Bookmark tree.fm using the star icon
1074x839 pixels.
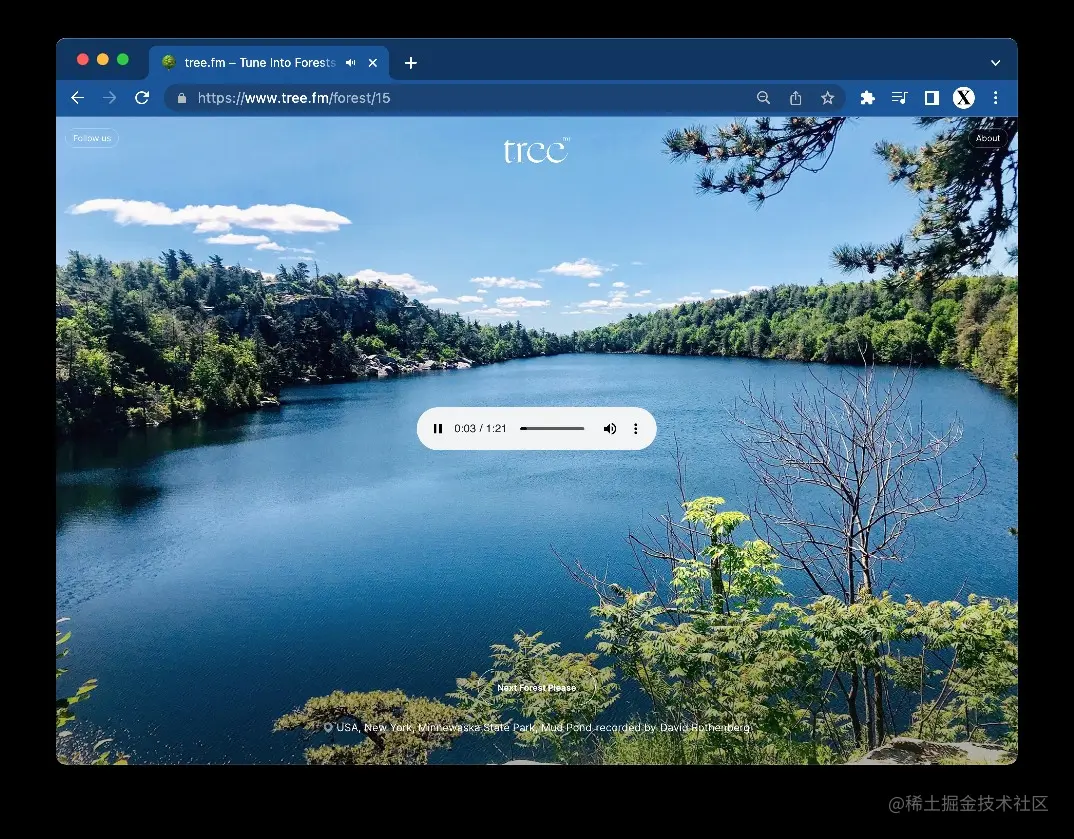[x=827, y=97]
